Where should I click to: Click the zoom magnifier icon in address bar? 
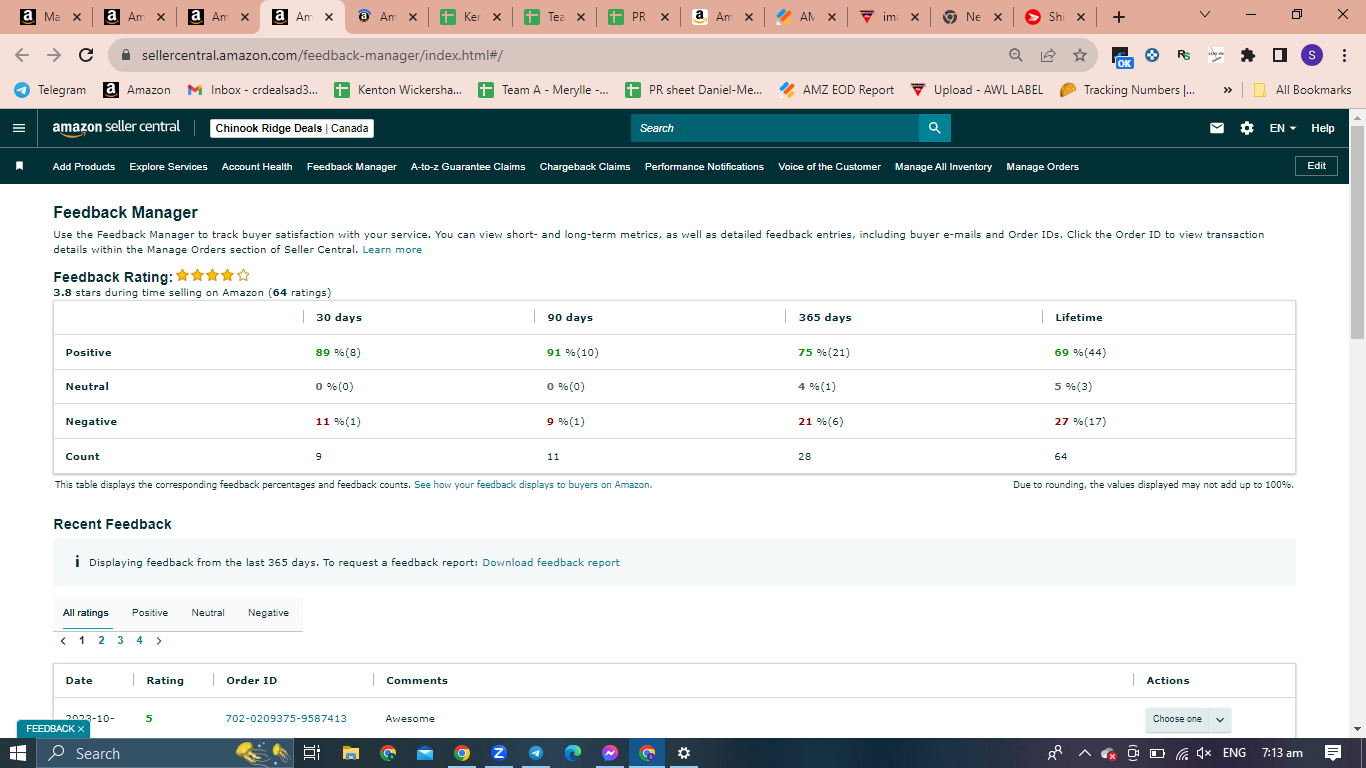(x=1016, y=55)
